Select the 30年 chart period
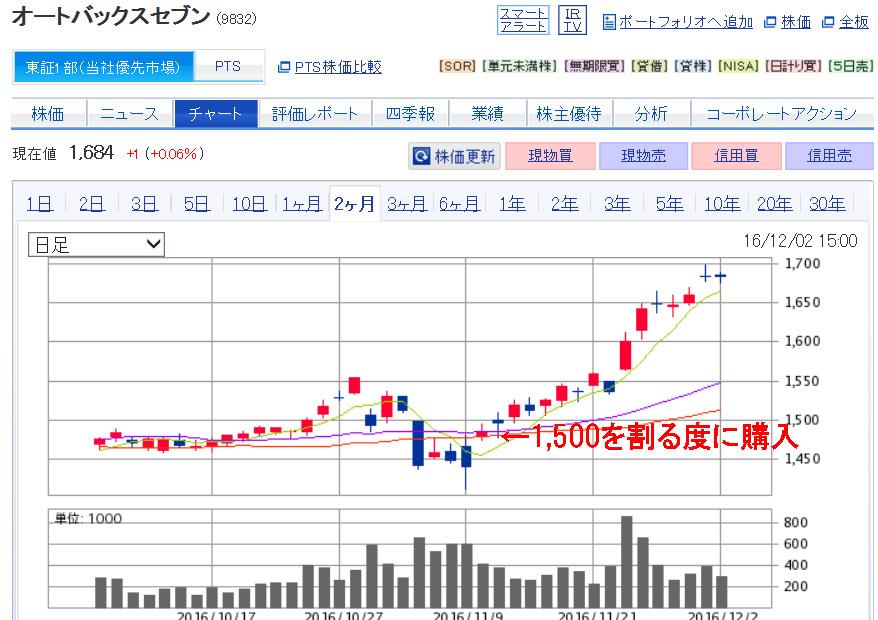The width and height of the screenshot is (878, 620). pos(827,204)
